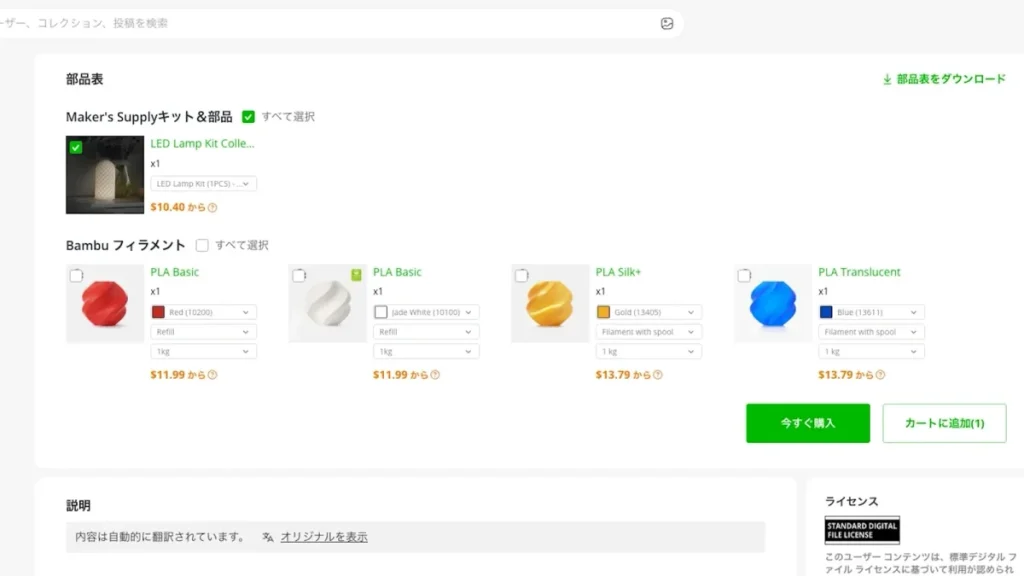Open the 1kg weight dropdown for Red PLA

pos(203,351)
